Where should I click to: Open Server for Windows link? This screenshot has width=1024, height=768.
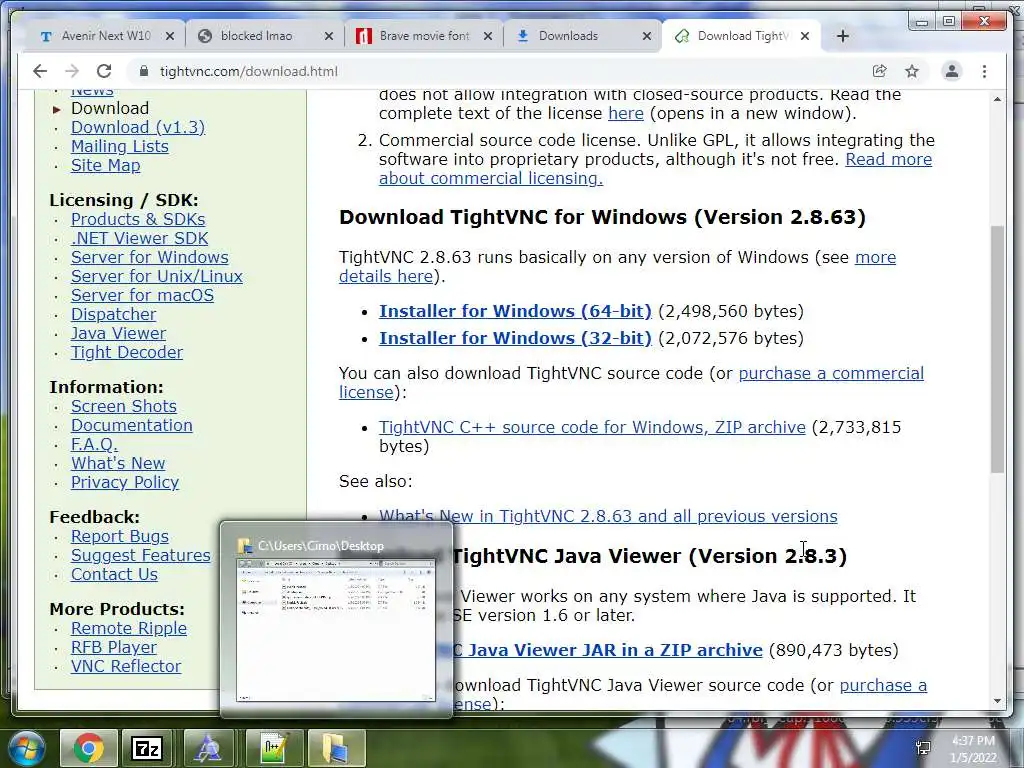point(150,257)
